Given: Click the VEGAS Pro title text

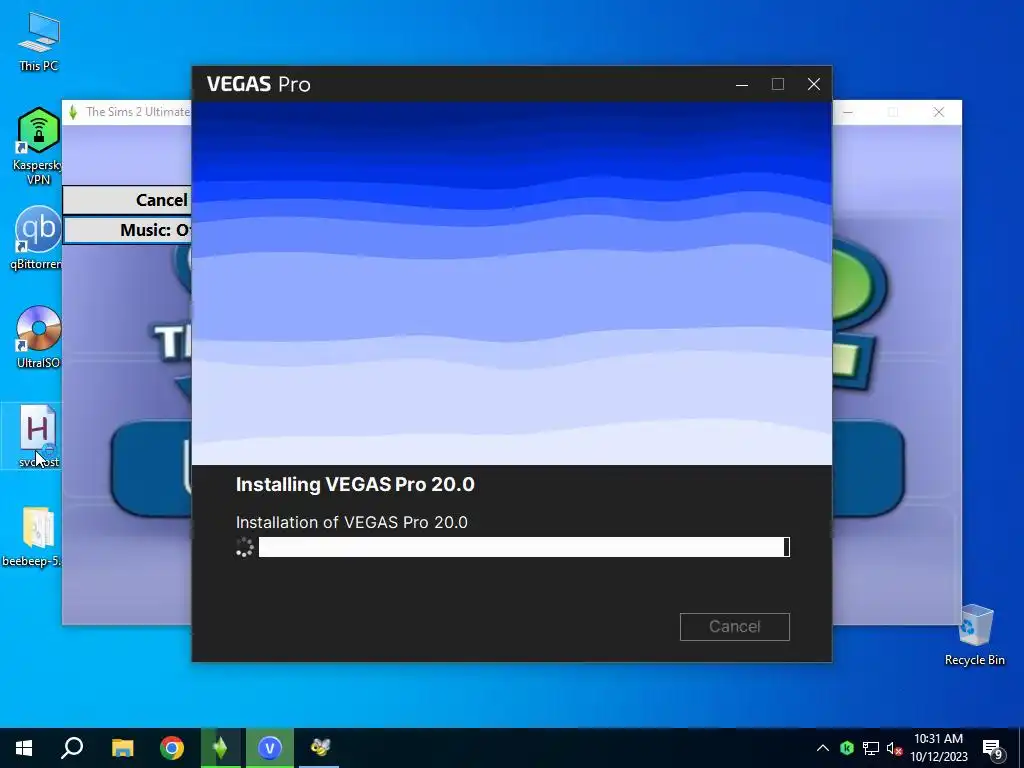Looking at the screenshot, I should [259, 84].
